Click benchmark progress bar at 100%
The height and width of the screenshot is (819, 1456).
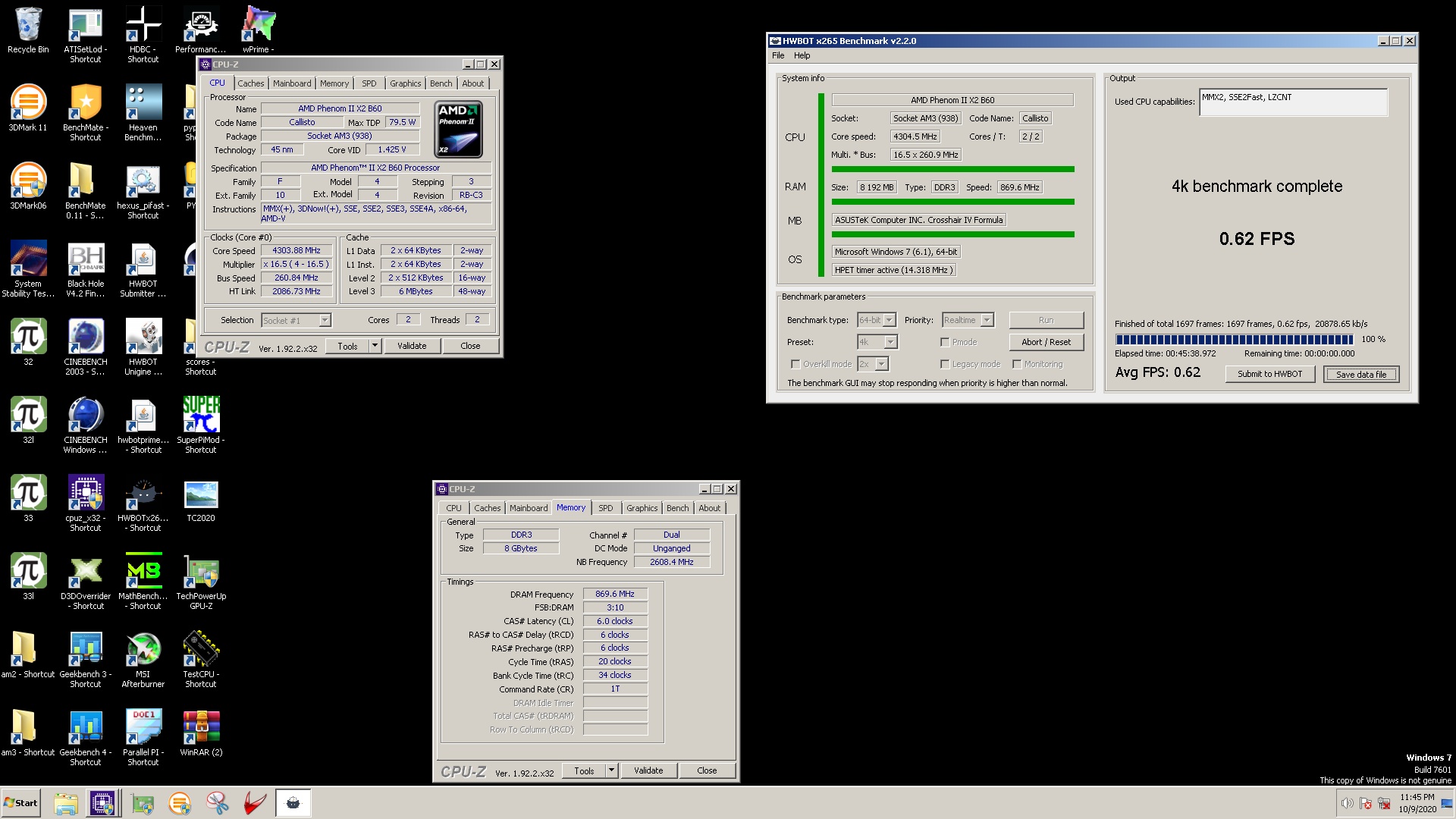point(1234,340)
